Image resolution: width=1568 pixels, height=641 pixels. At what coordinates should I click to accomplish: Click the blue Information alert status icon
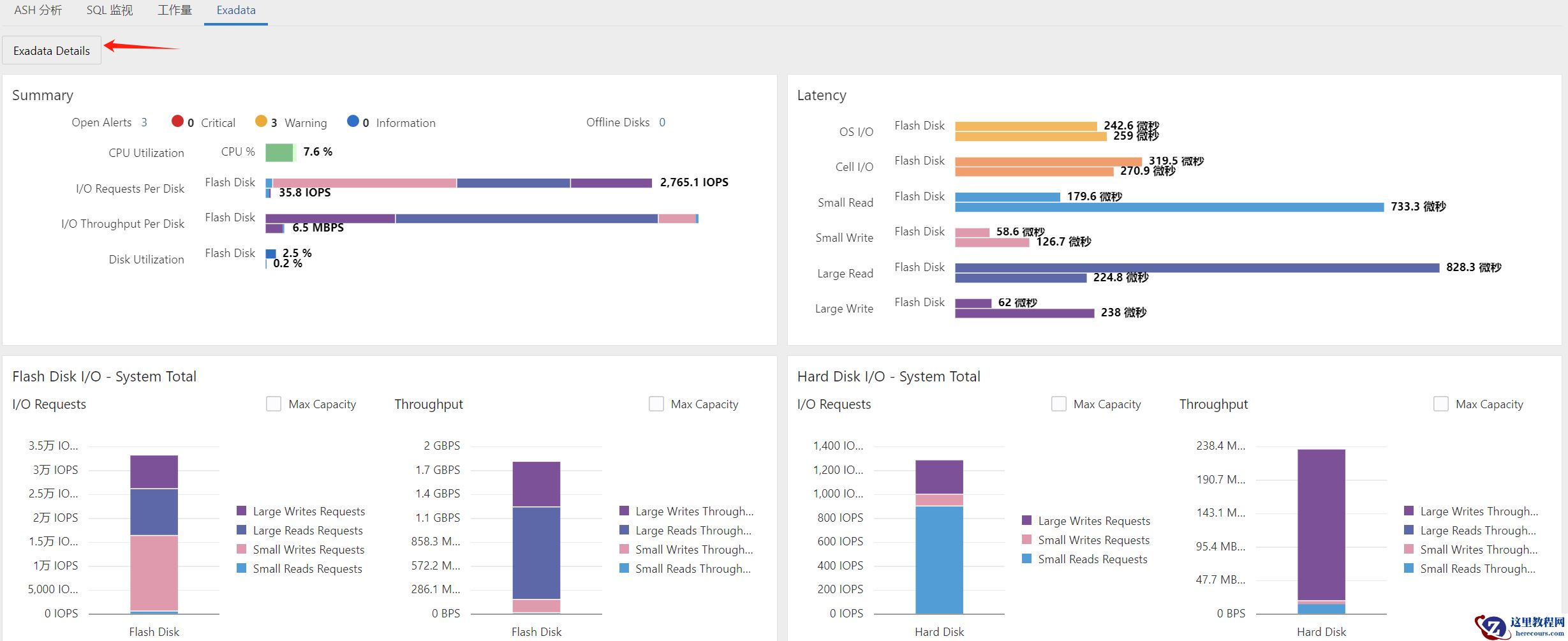pyautogui.click(x=353, y=121)
